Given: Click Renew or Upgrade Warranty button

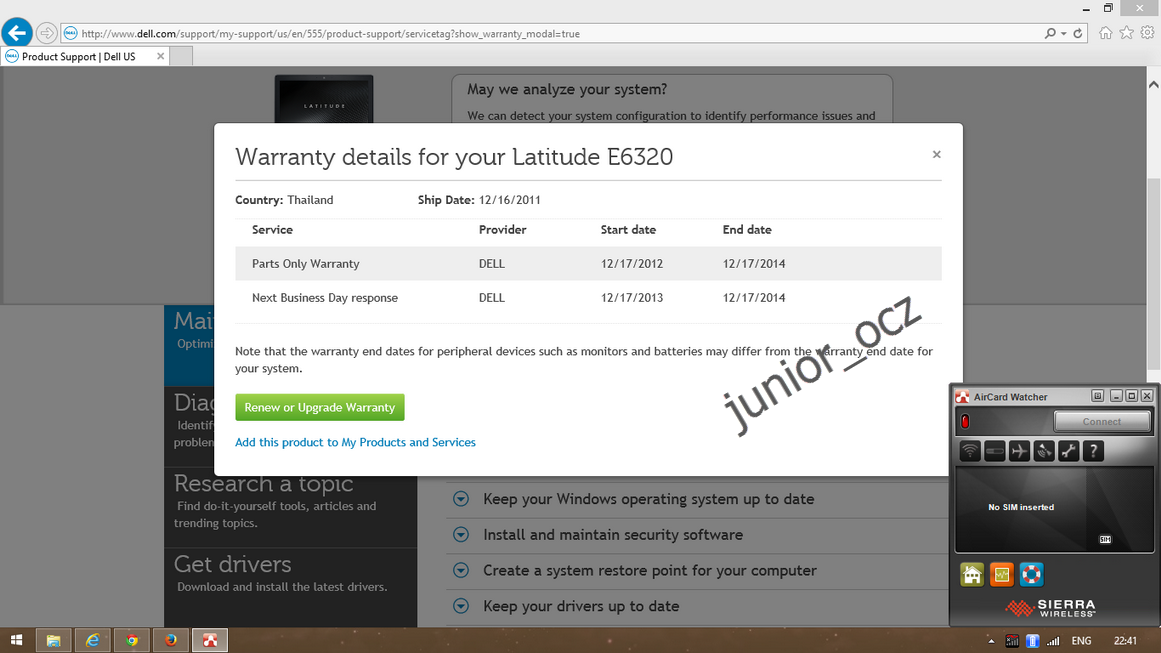Looking at the screenshot, I should [320, 407].
